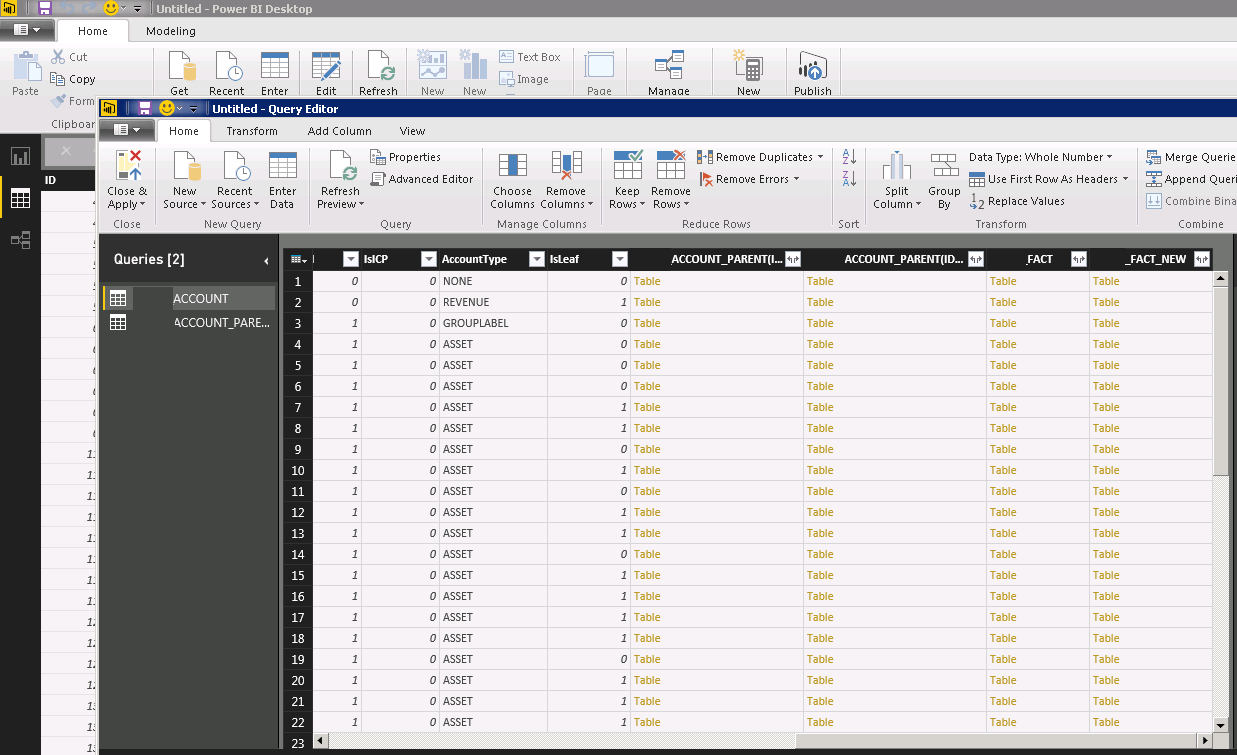Open Modeling tab in Power BI Desktop
1237x755 pixels.
pyautogui.click(x=171, y=31)
